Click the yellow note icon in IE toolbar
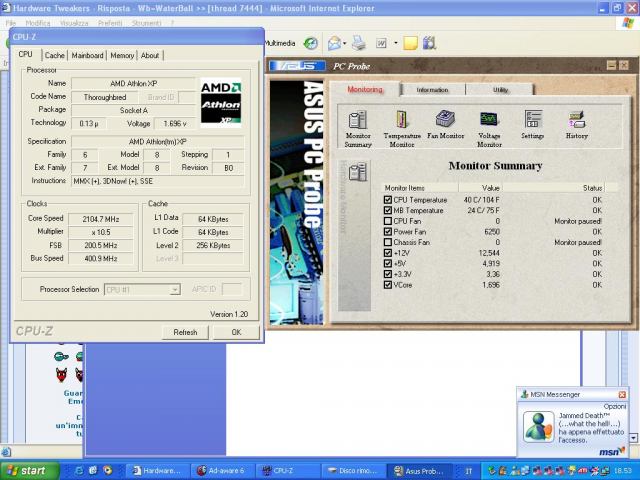The height and width of the screenshot is (480, 640). click(x=410, y=43)
